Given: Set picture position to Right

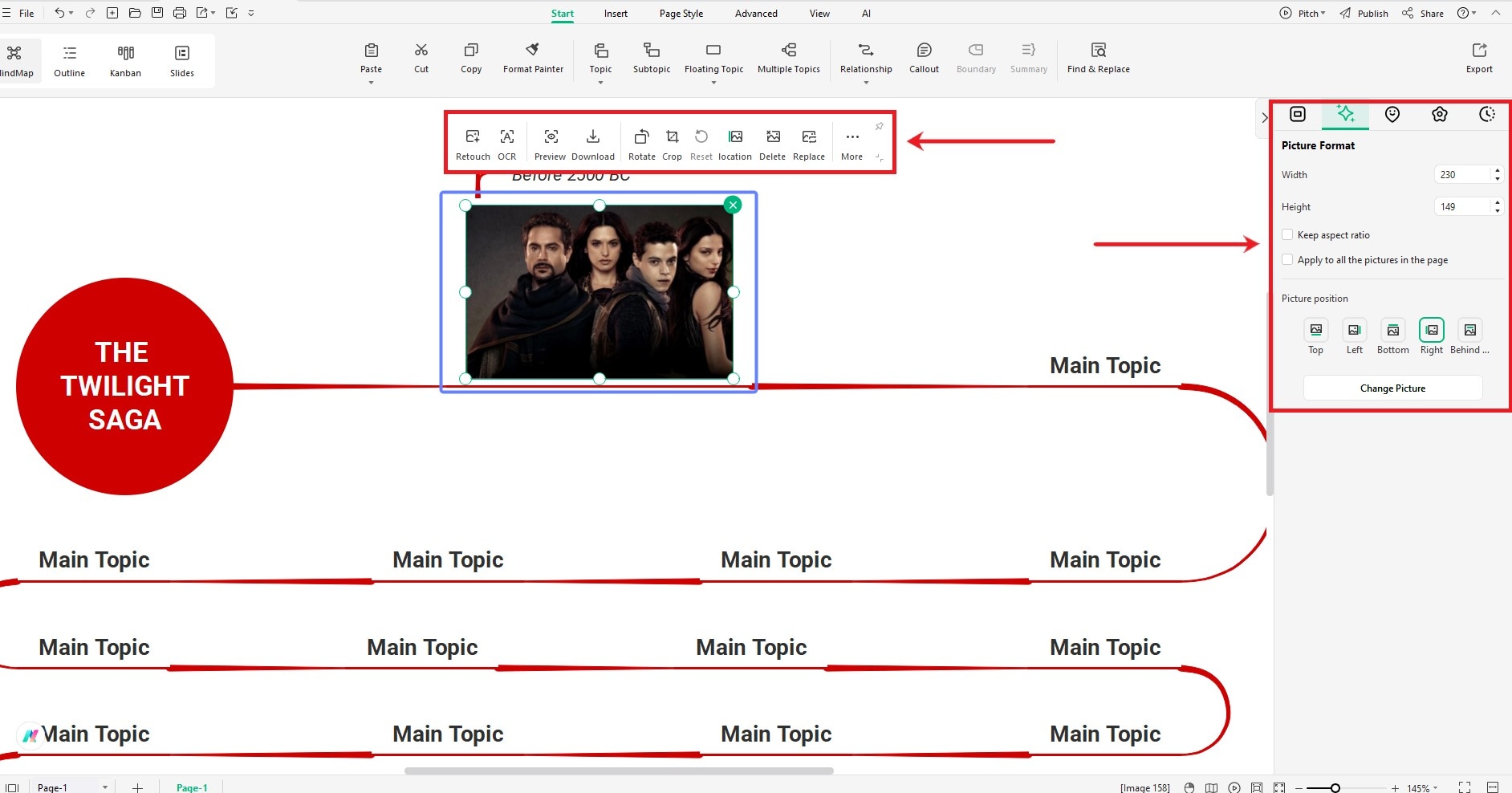Looking at the screenshot, I should pyautogui.click(x=1432, y=330).
